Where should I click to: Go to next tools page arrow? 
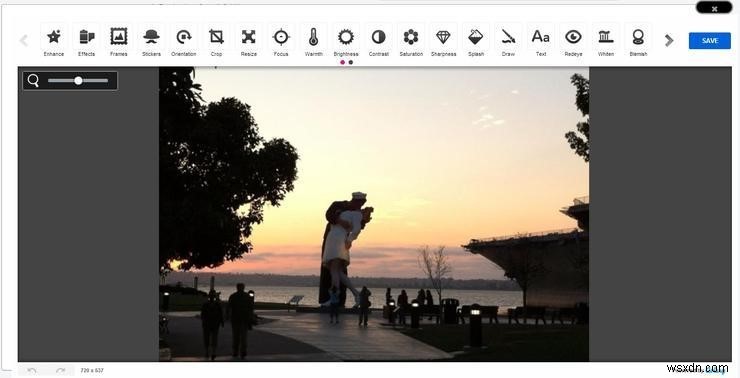[669, 41]
